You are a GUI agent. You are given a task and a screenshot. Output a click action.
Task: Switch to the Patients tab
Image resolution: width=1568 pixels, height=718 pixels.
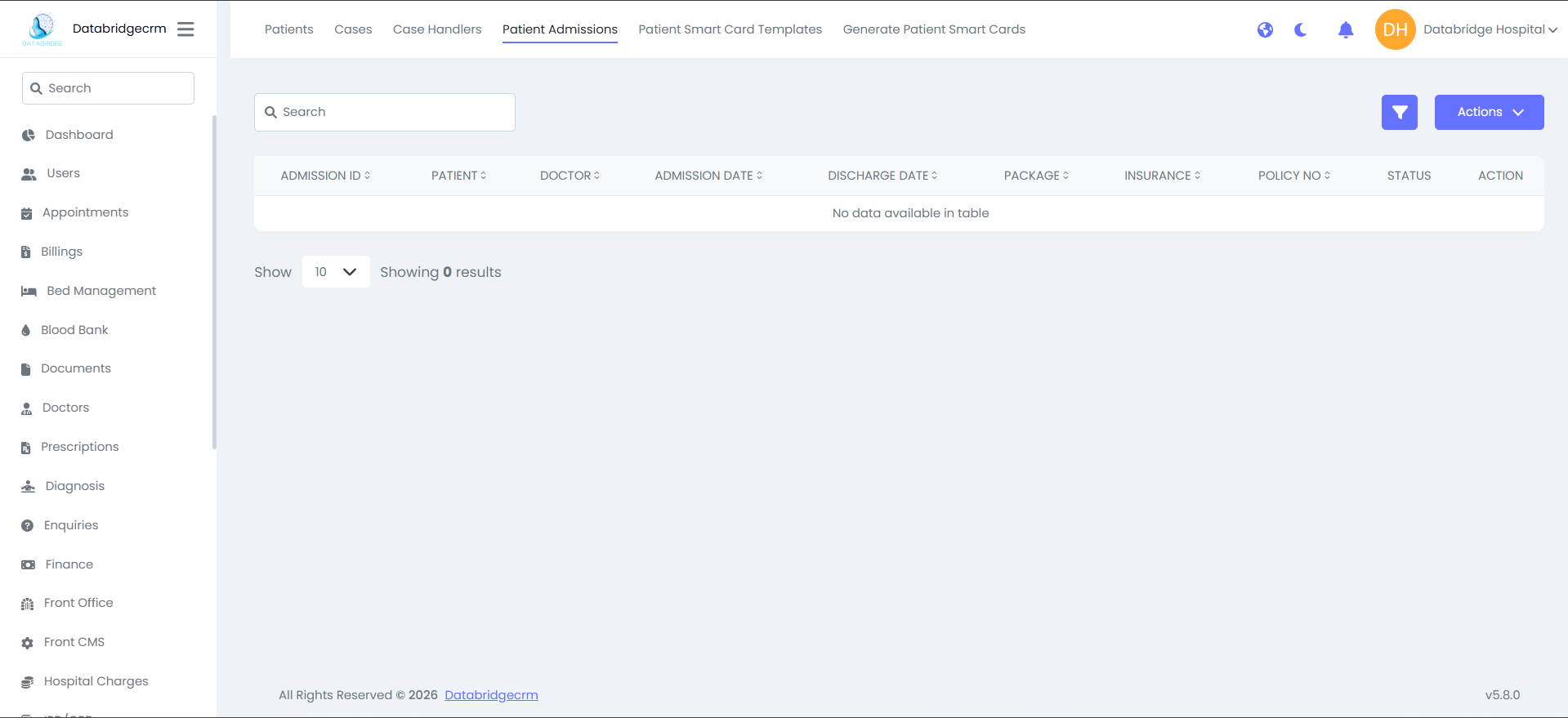tap(289, 29)
